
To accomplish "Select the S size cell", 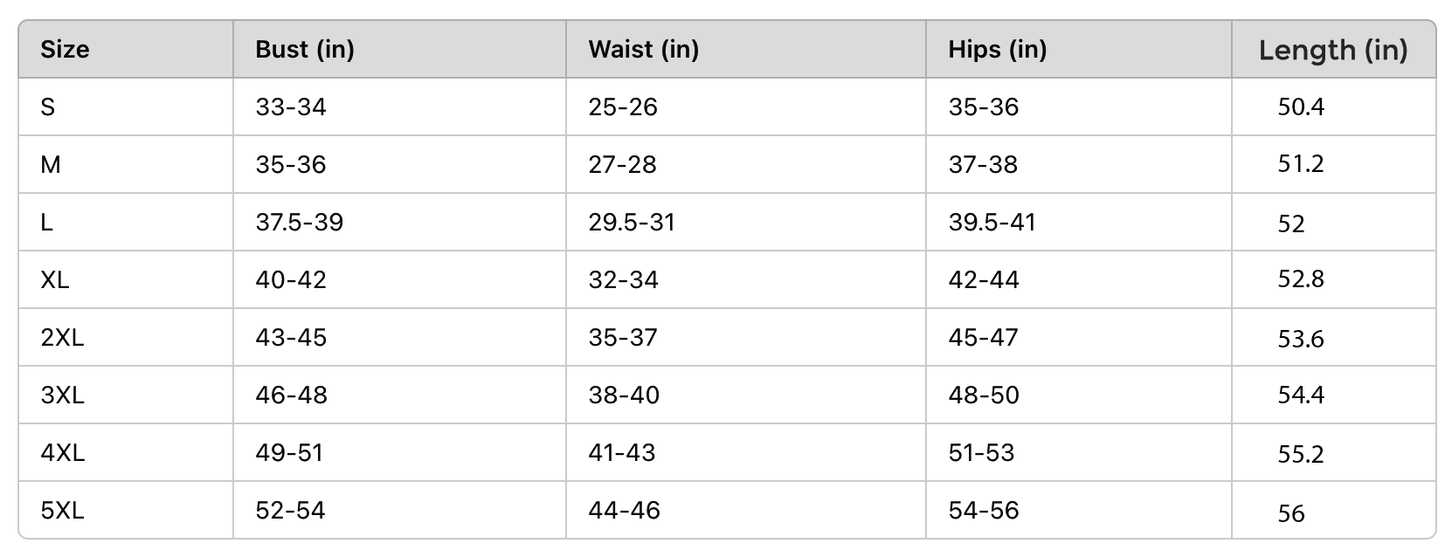I will pyautogui.click(x=48, y=106).
